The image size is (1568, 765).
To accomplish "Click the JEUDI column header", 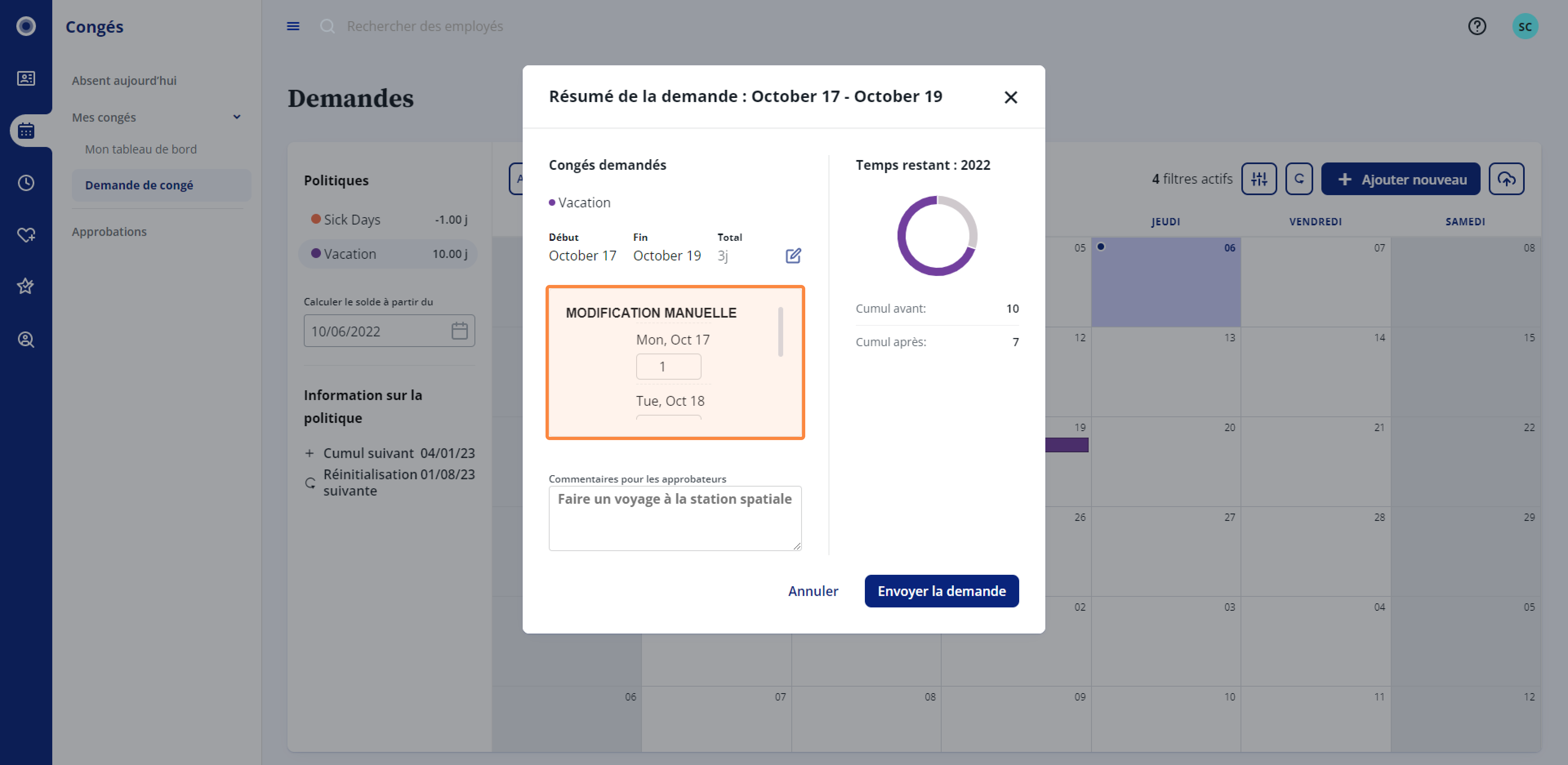I will [x=1166, y=222].
